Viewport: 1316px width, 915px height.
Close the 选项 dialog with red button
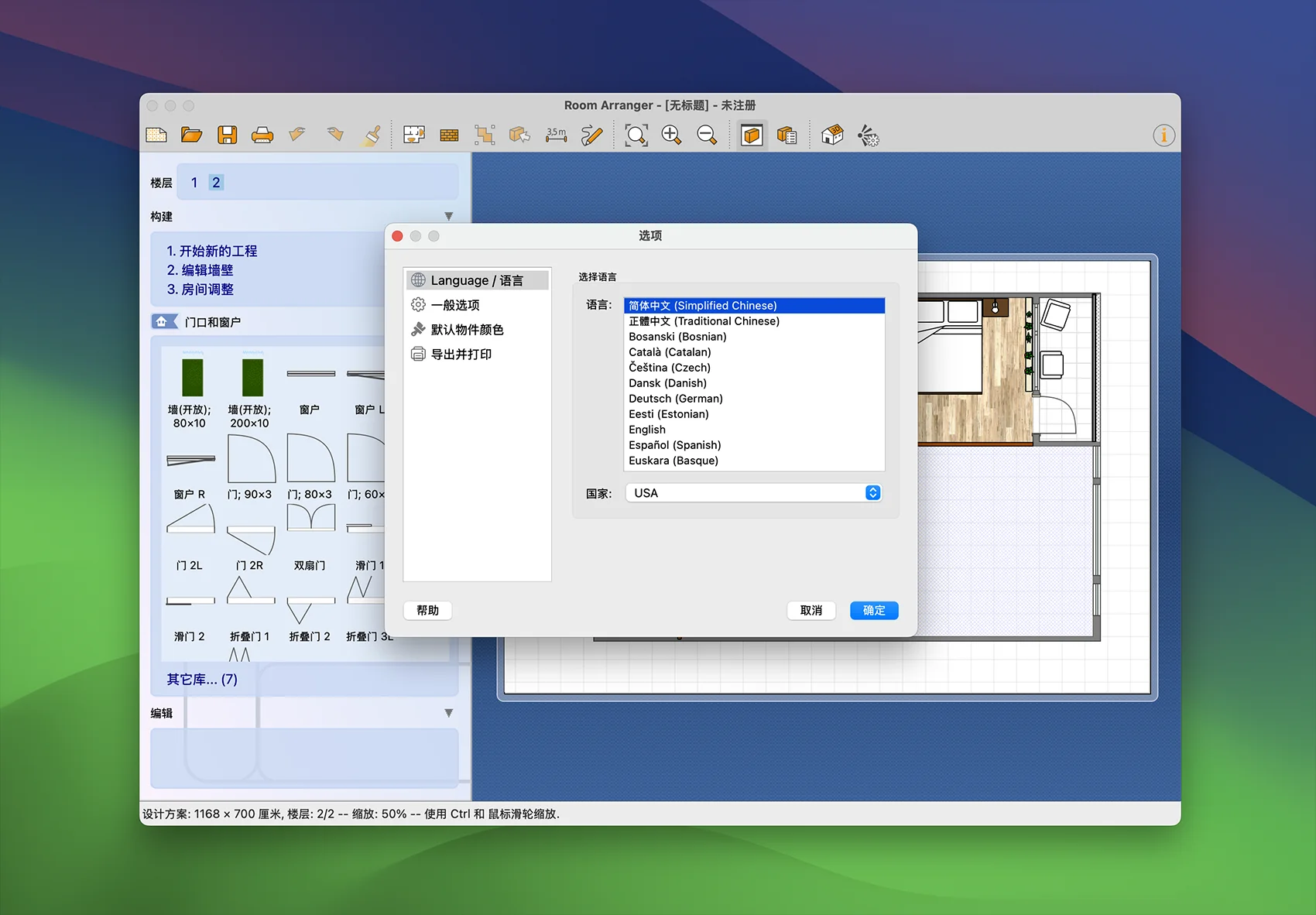[x=397, y=236]
